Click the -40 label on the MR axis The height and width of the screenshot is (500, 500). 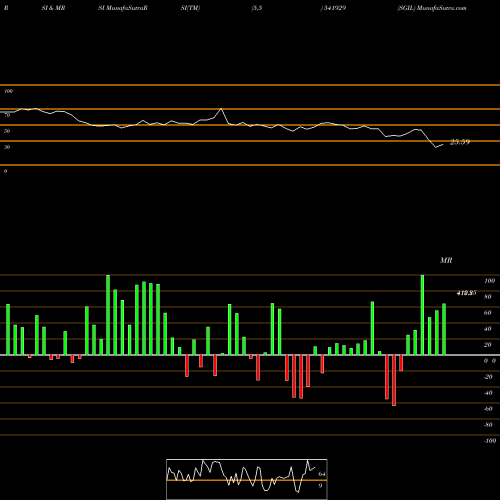pyautogui.click(x=488, y=393)
